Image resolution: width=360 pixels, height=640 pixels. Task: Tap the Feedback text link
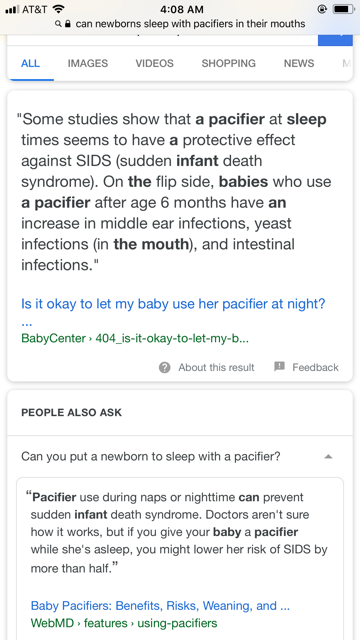[x=316, y=367]
